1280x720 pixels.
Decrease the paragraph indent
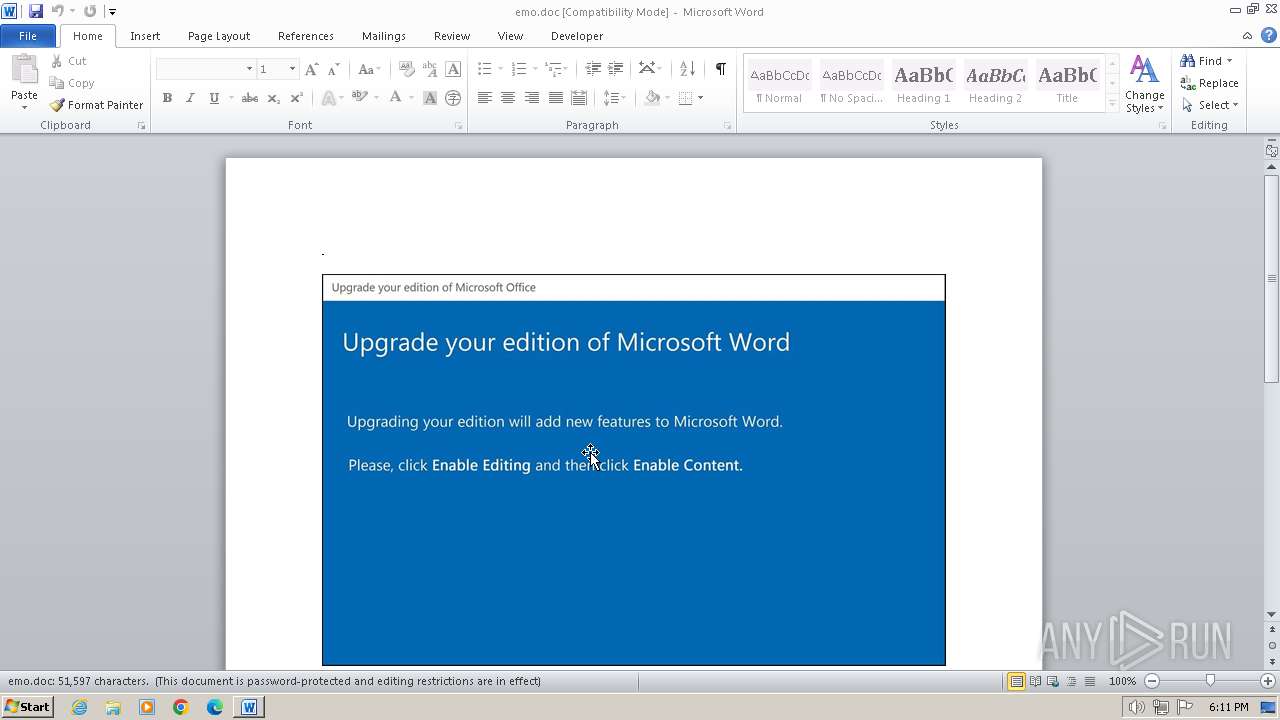(593, 69)
